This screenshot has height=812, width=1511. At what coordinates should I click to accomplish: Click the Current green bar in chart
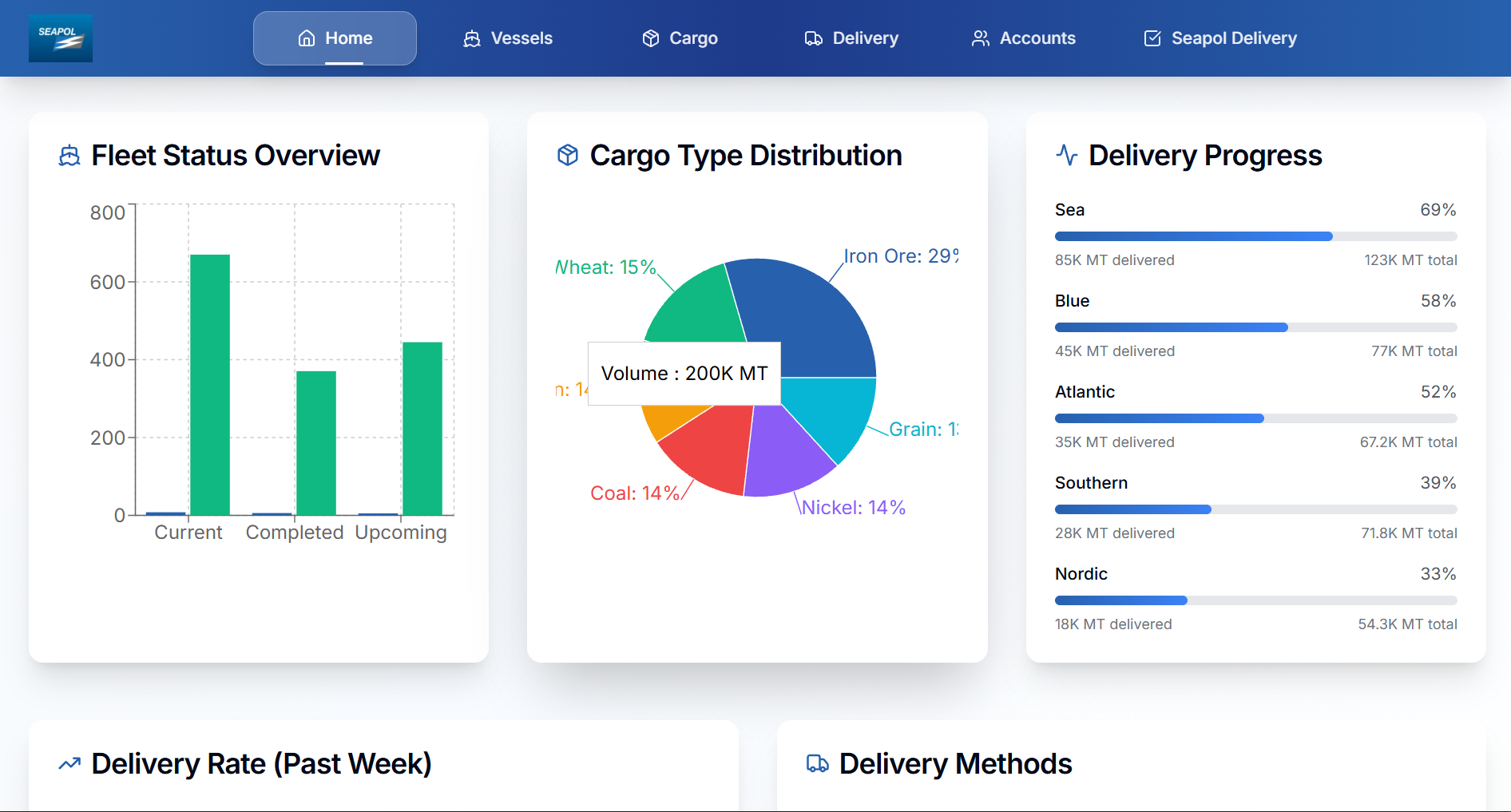click(x=210, y=385)
